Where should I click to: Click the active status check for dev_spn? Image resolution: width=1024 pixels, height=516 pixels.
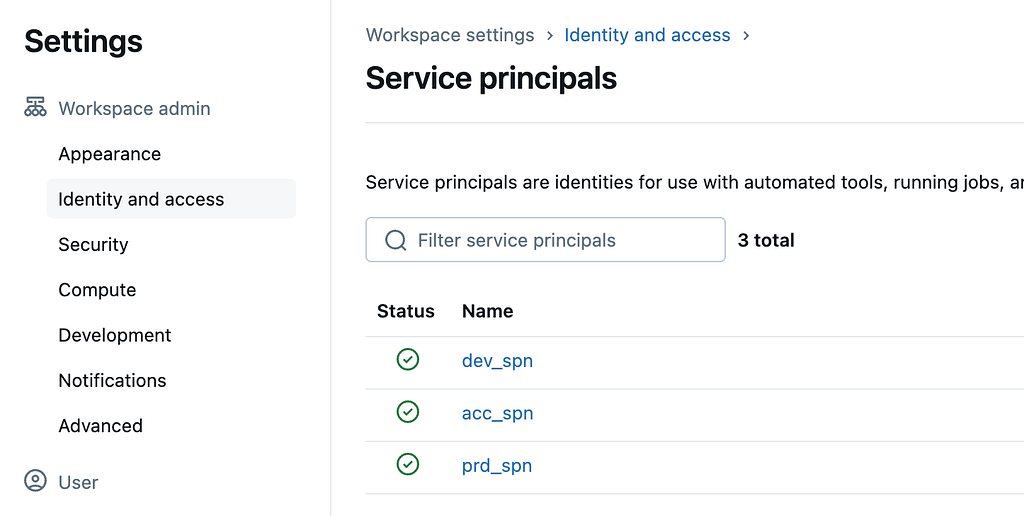[408, 359]
